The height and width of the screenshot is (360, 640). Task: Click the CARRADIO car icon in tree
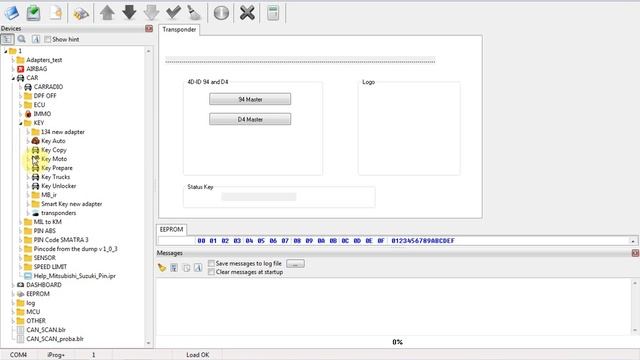(x=28, y=87)
